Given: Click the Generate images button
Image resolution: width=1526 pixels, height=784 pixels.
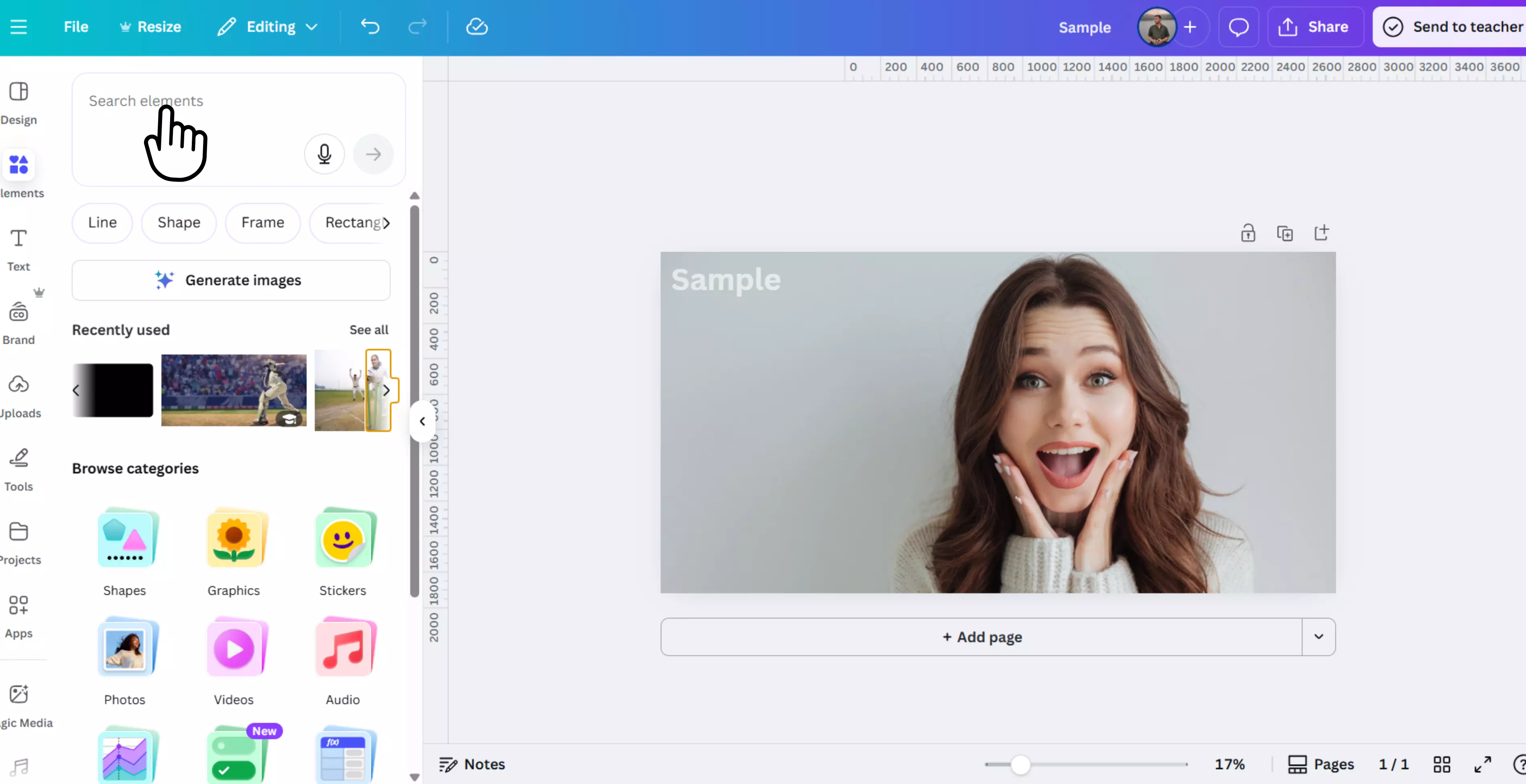Looking at the screenshot, I should point(230,280).
